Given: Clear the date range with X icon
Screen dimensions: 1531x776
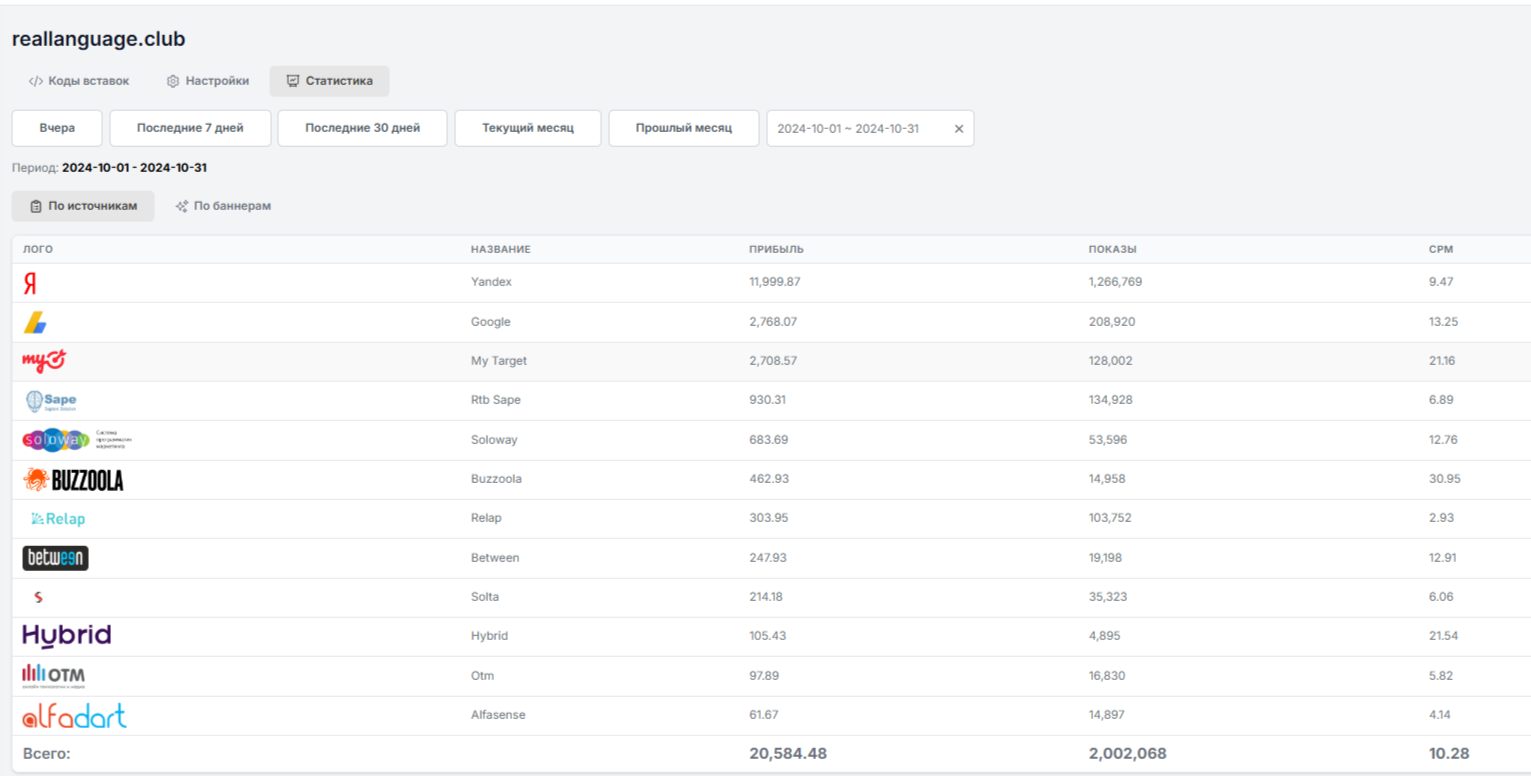Looking at the screenshot, I should (x=958, y=129).
